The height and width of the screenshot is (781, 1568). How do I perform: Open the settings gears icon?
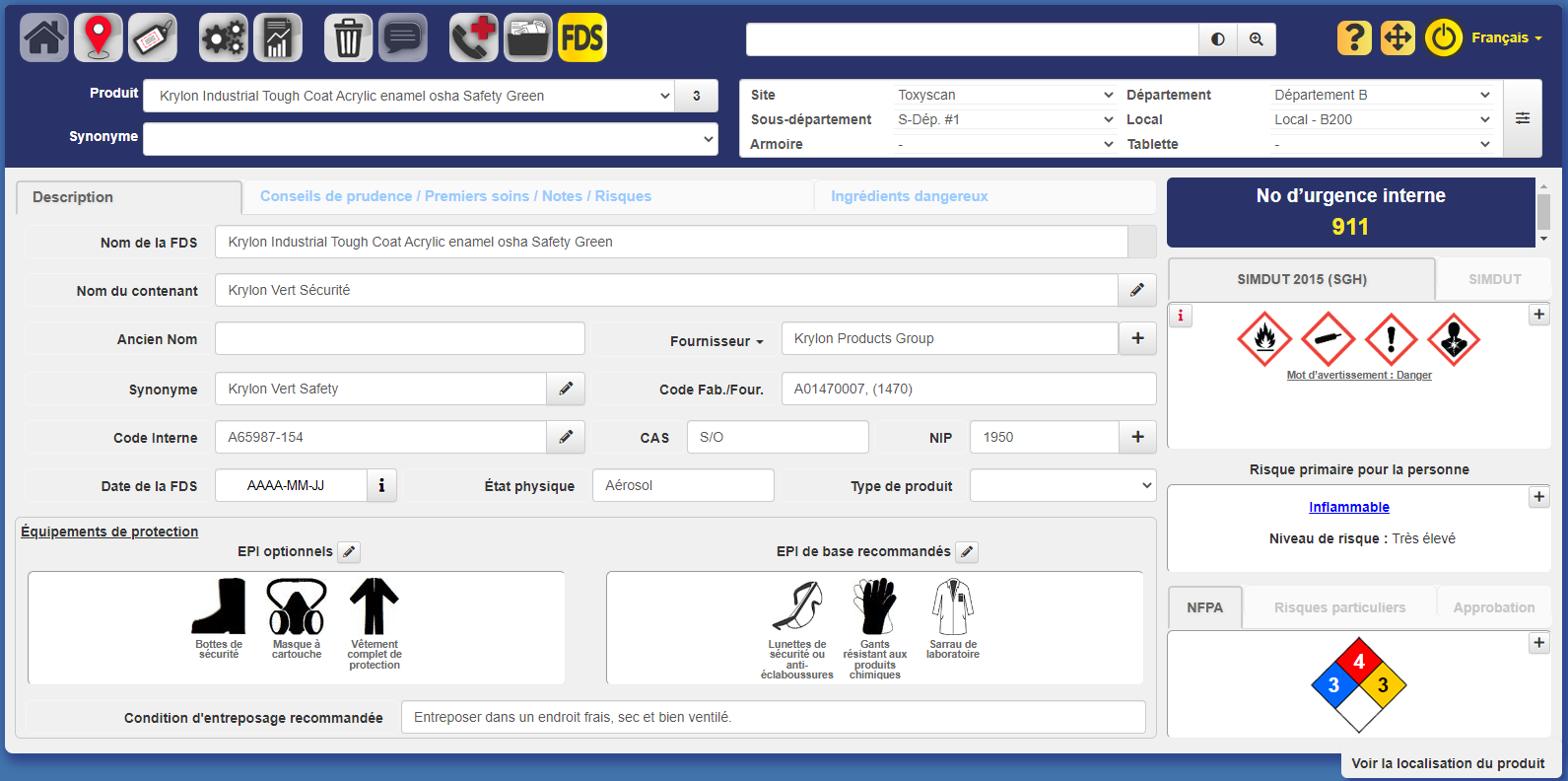tap(224, 37)
